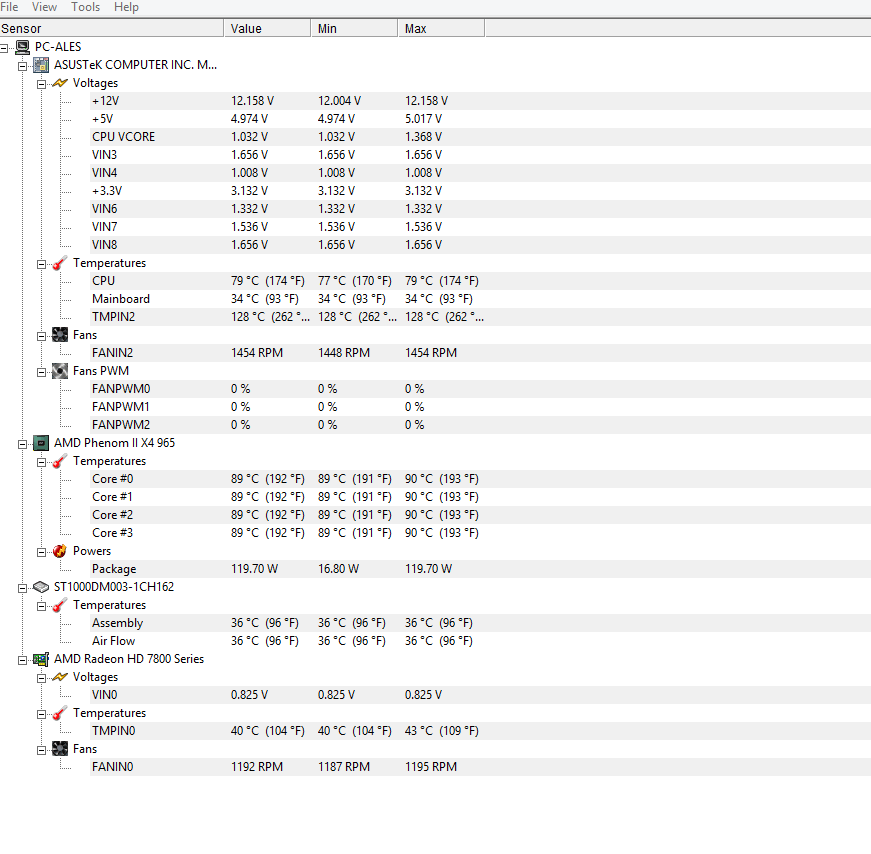This screenshot has width=871, height=854.
Task: Click the mainboard Fans icon
Action: pyautogui.click(x=60, y=335)
